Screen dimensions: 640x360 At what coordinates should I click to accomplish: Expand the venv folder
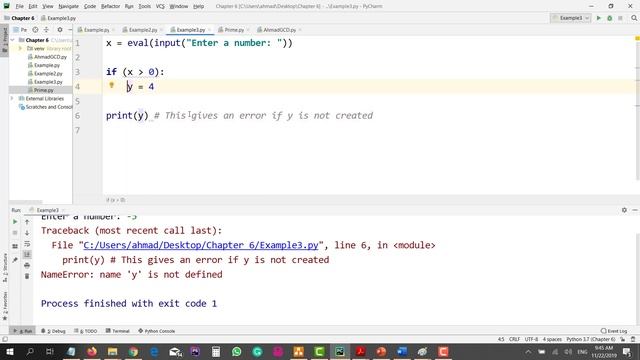coord(20,49)
